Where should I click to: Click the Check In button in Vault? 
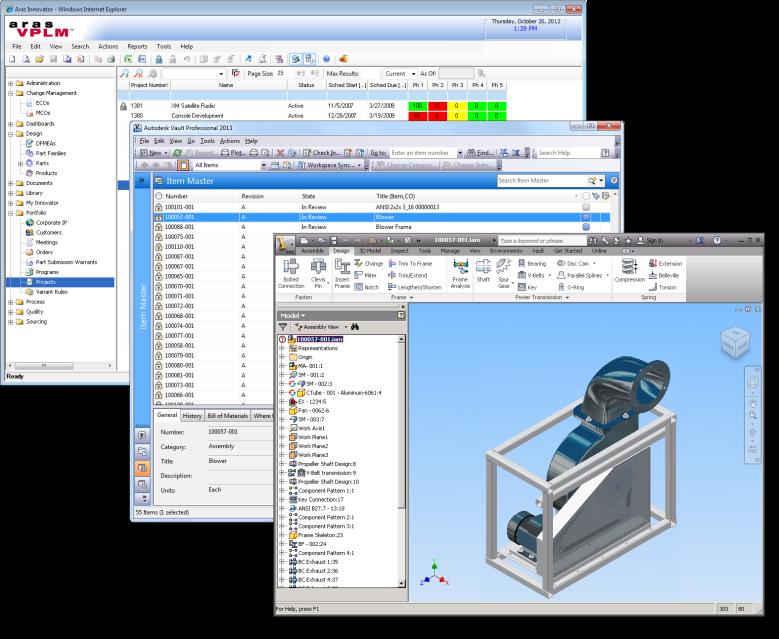[x=321, y=153]
